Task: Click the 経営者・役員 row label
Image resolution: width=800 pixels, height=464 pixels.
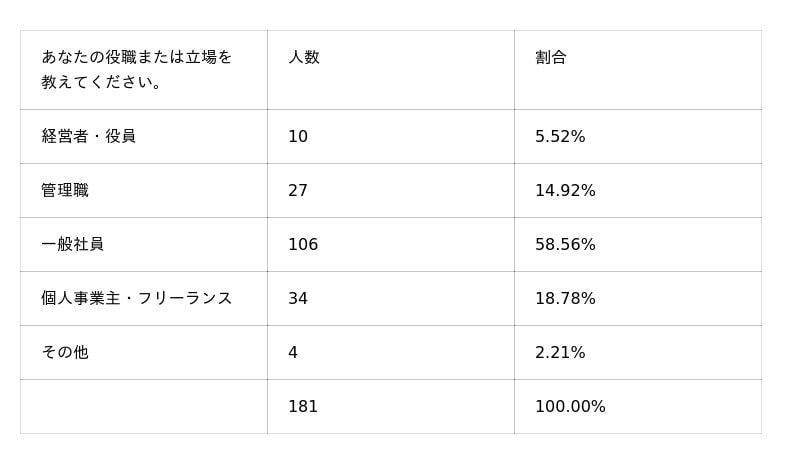Action: click(89, 137)
